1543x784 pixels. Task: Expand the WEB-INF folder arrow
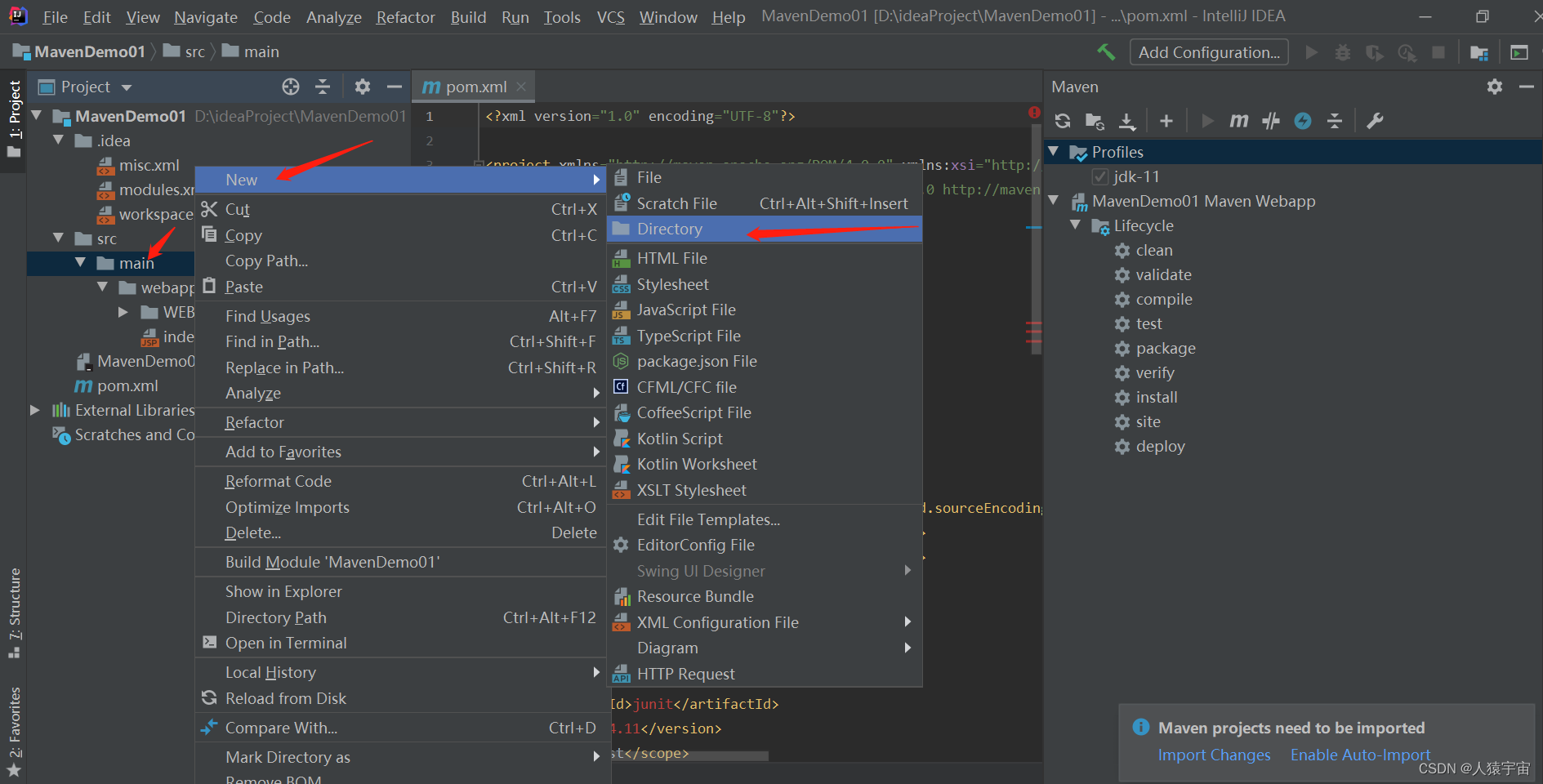(123, 312)
